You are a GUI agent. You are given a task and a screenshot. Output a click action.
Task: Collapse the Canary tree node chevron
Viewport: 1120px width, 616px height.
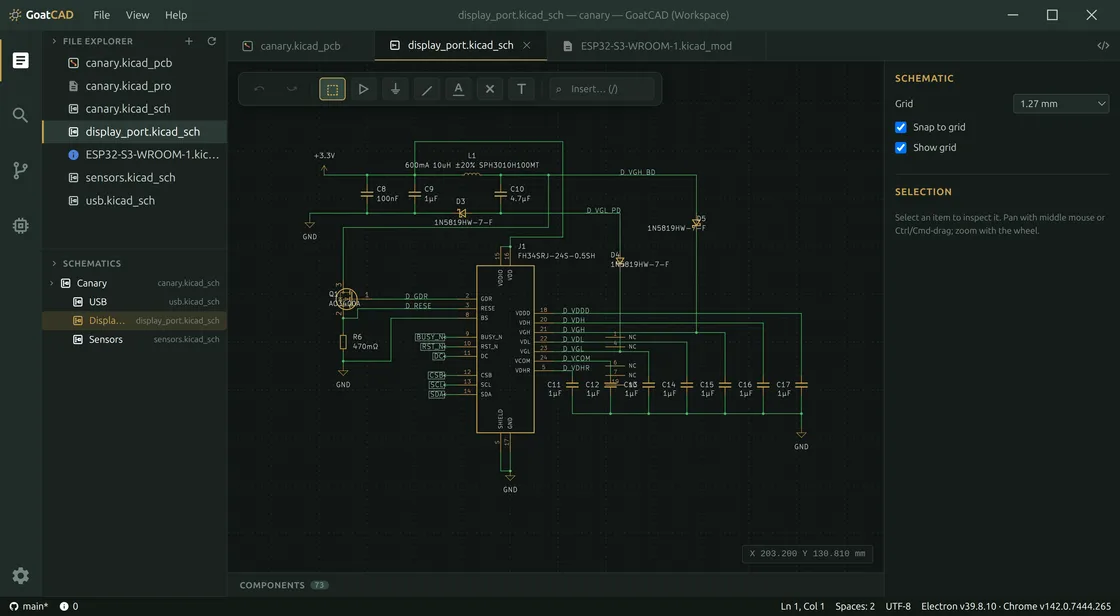tap(51, 283)
